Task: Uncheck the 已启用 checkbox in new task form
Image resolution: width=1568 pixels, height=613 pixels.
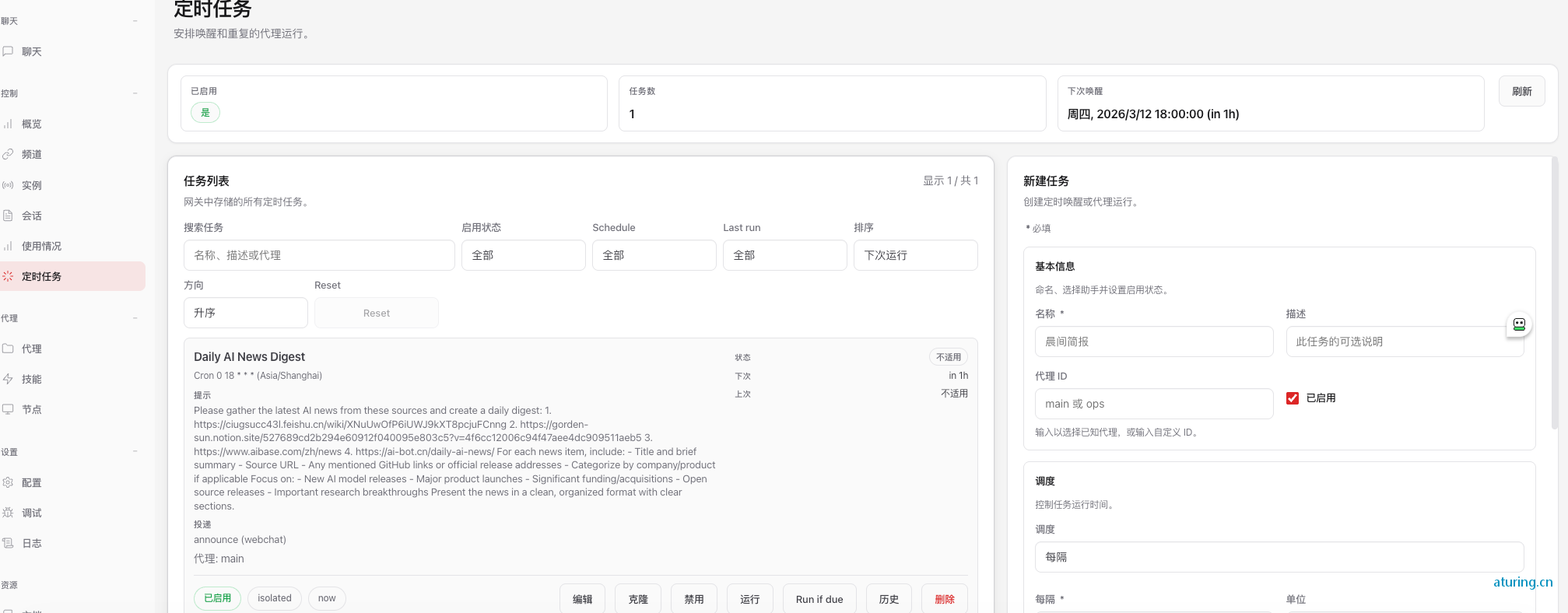Action: click(x=1293, y=398)
